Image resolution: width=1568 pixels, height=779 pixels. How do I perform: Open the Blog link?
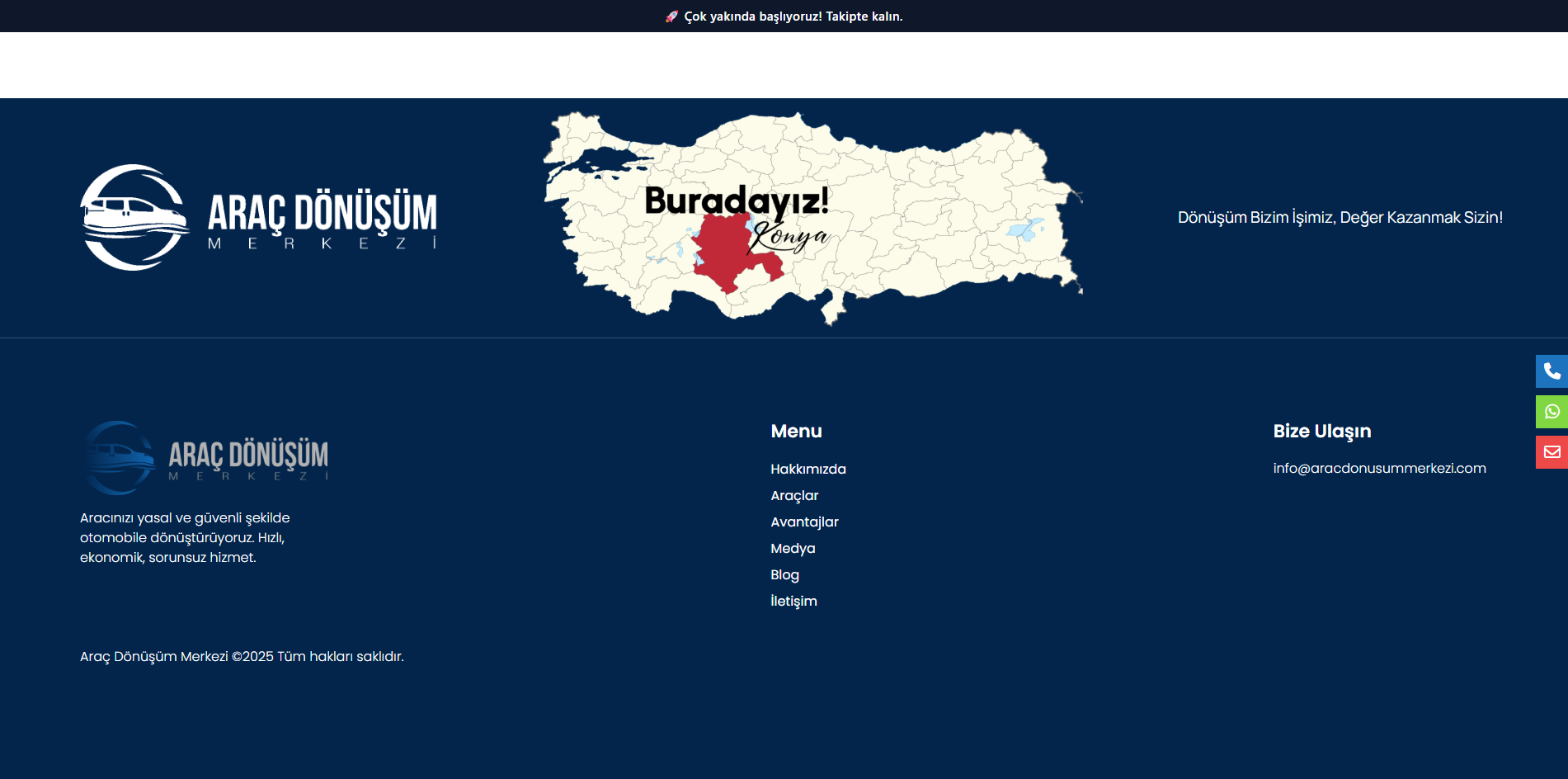(784, 574)
